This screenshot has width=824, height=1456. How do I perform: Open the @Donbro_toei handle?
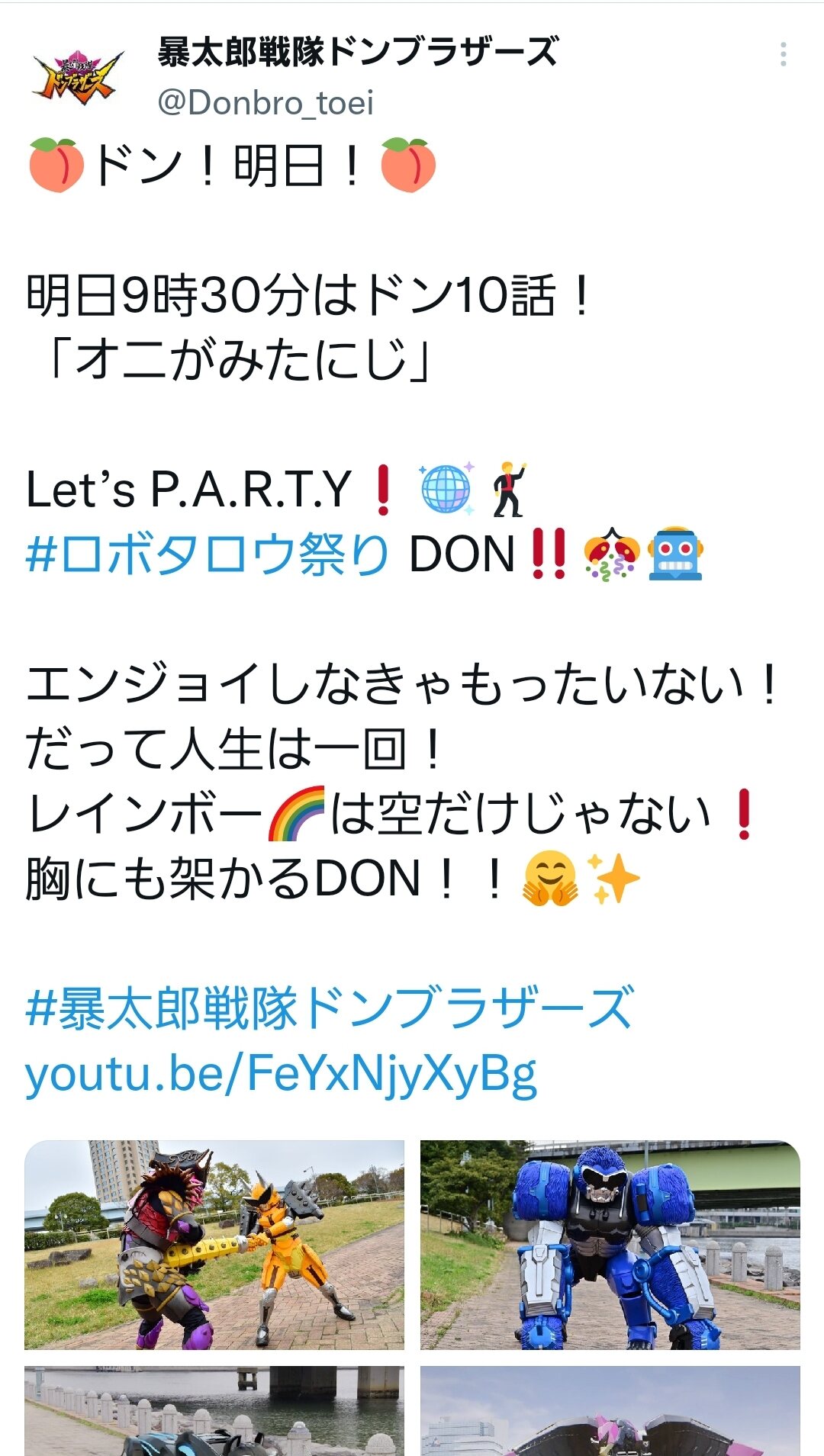pos(266,103)
